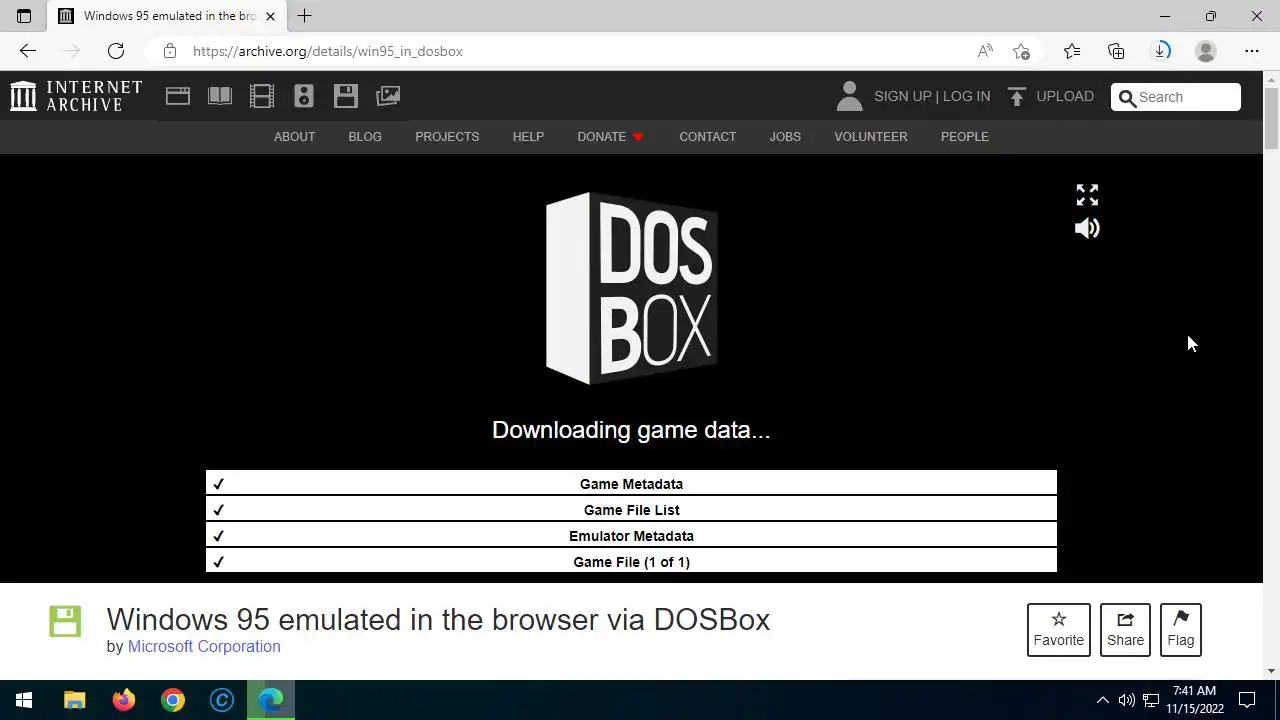
Task: Open the Texts book icon
Action: click(x=220, y=96)
